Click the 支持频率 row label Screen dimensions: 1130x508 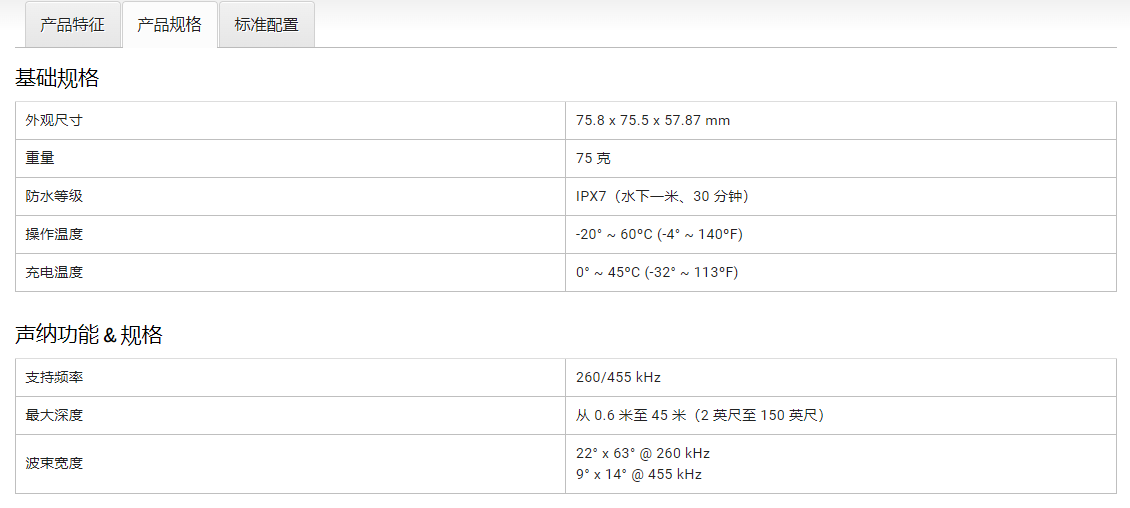(x=54, y=377)
